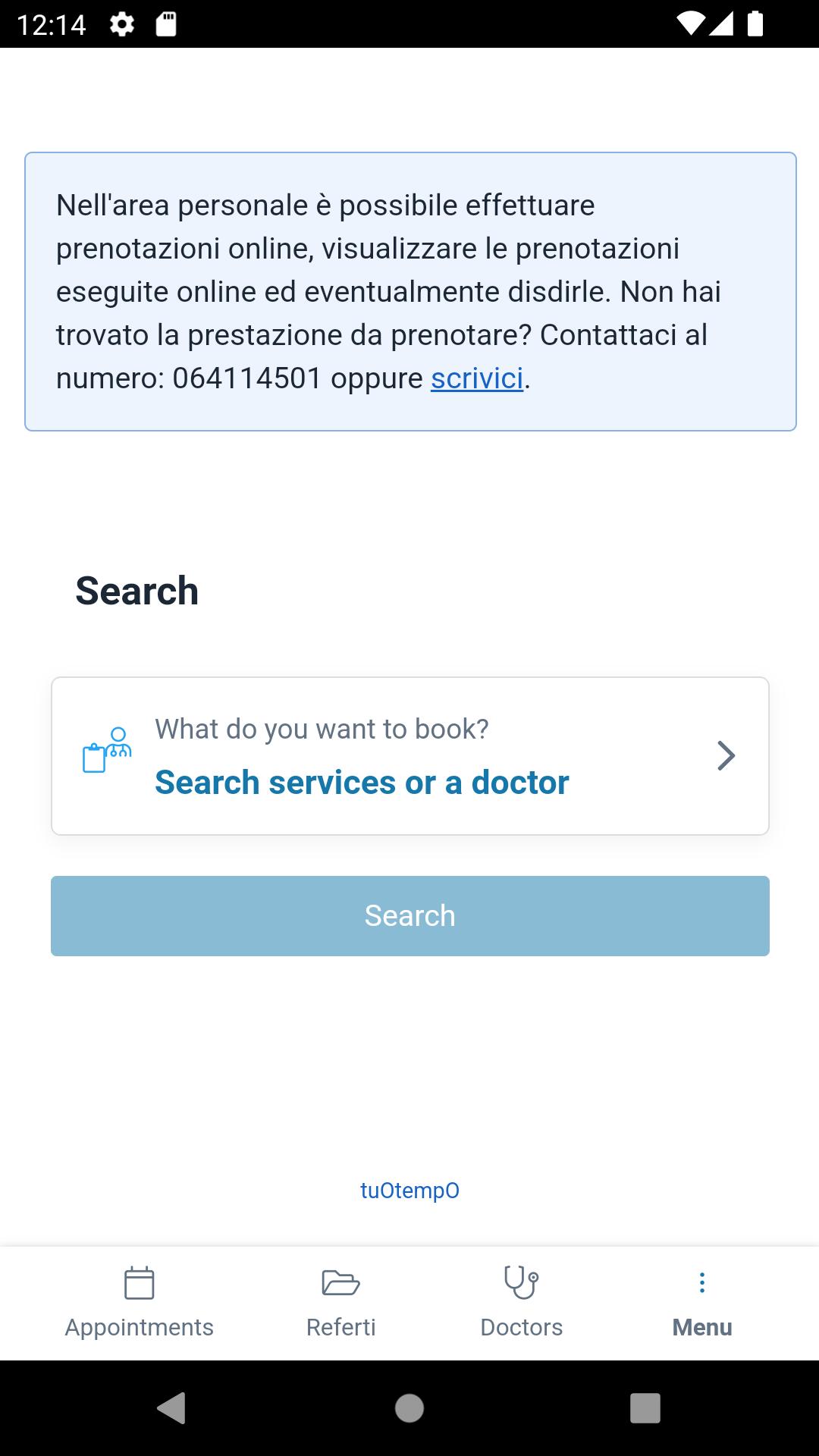The width and height of the screenshot is (819, 1456).
Task: Tap the doctor and clipboard icon
Action: [107, 750]
